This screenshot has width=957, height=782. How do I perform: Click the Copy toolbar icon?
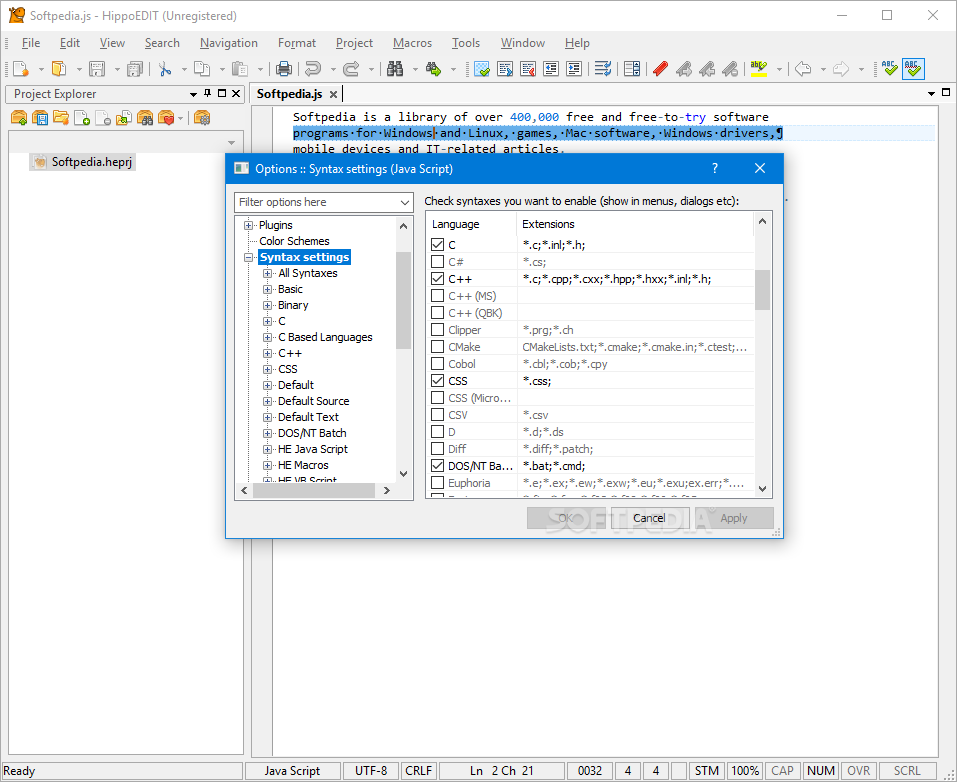(202, 68)
